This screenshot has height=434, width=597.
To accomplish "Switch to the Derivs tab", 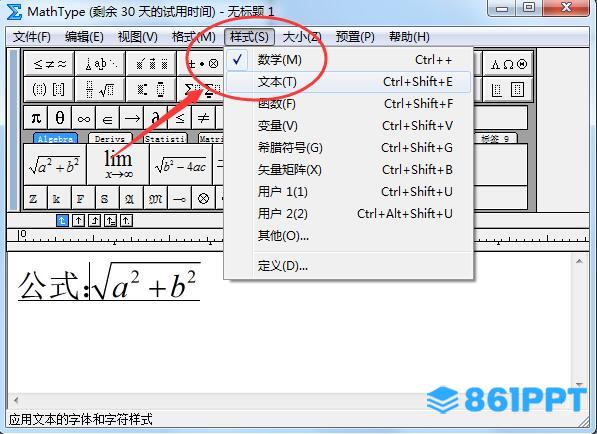I will [x=110, y=138].
